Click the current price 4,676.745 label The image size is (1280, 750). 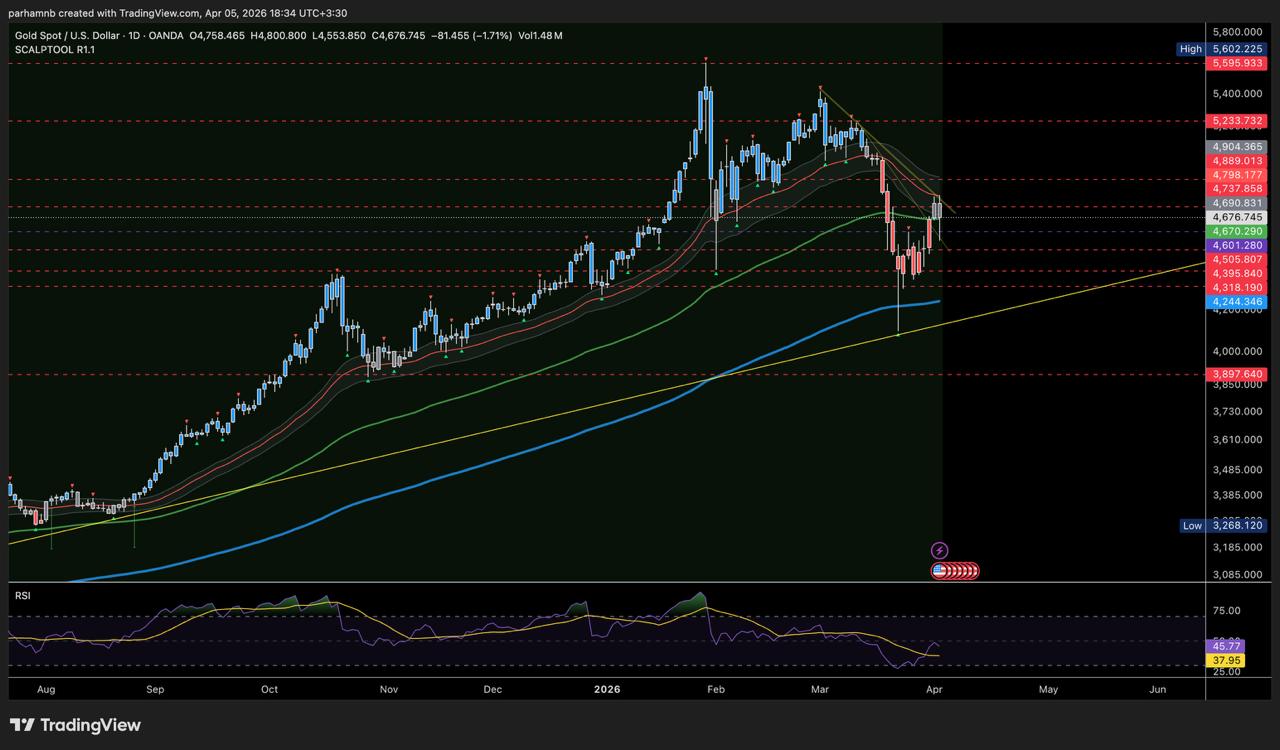[x=1238, y=217]
